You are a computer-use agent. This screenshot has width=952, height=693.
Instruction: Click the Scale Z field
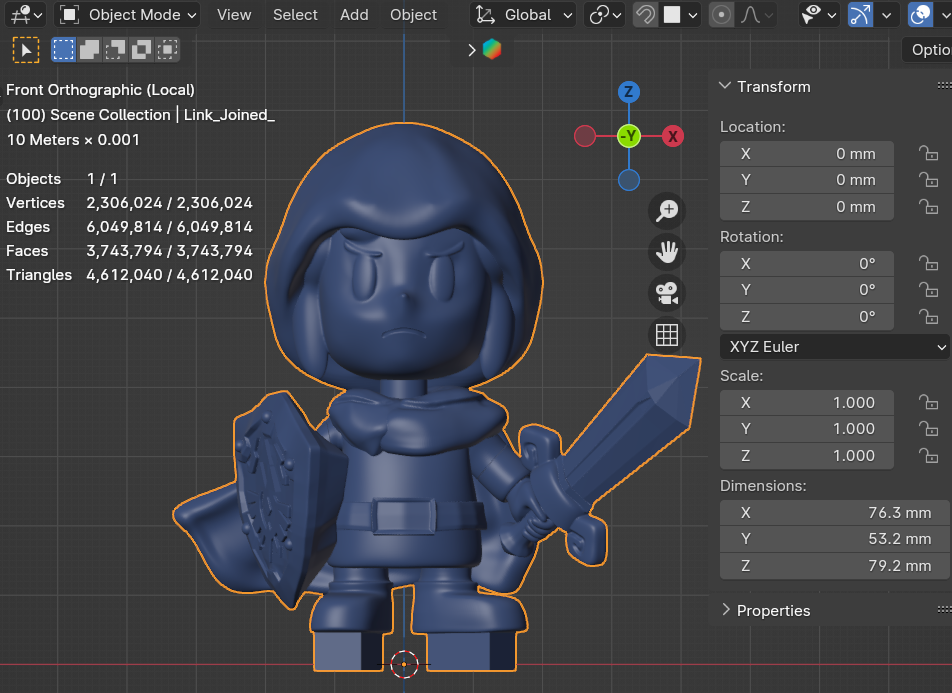(806, 456)
